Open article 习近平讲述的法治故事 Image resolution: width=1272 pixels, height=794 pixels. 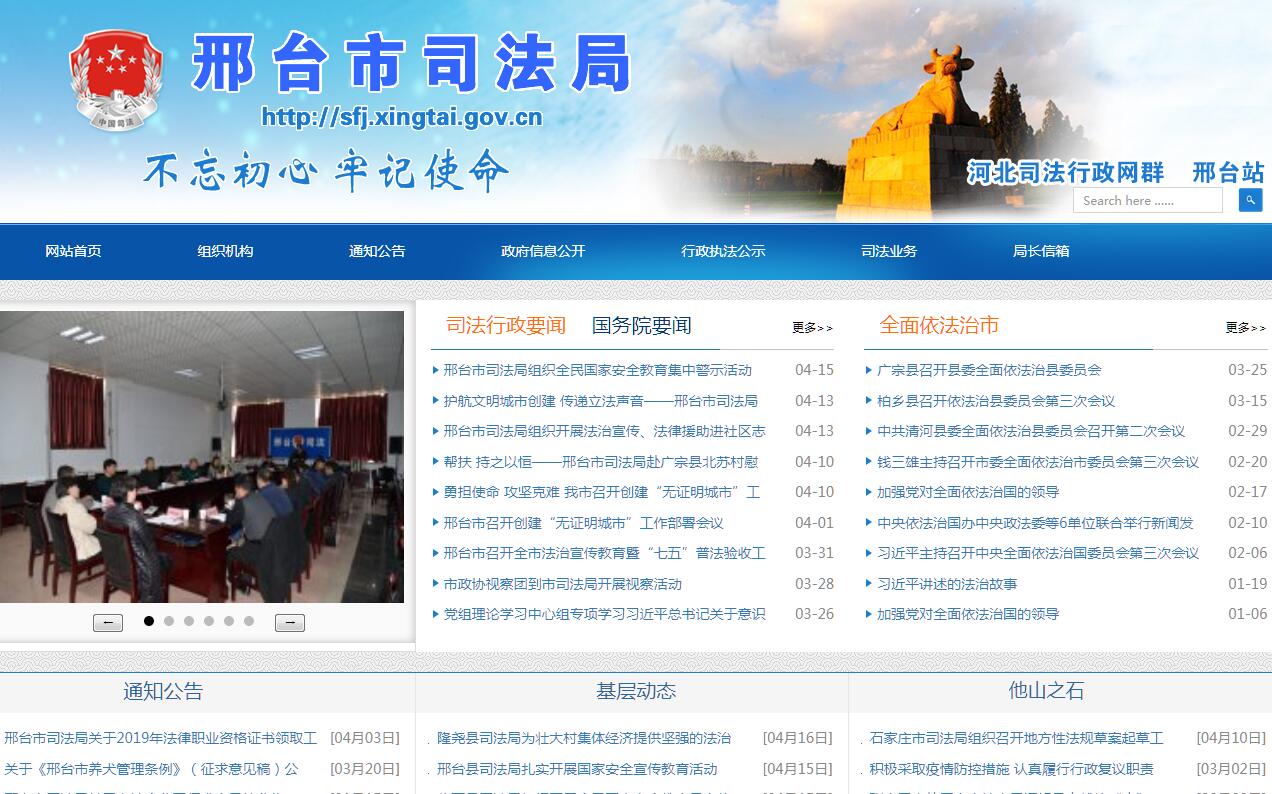point(947,584)
